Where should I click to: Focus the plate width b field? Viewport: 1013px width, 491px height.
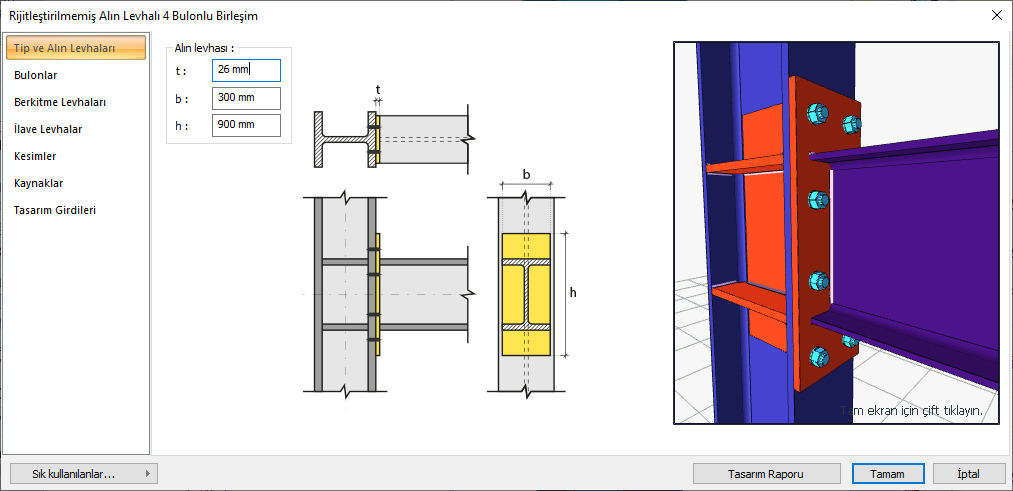tap(246, 98)
